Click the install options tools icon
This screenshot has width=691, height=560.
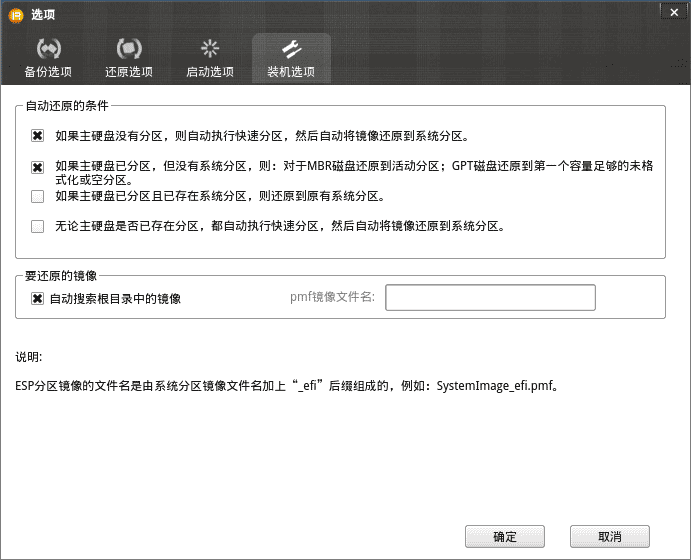coord(291,49)
